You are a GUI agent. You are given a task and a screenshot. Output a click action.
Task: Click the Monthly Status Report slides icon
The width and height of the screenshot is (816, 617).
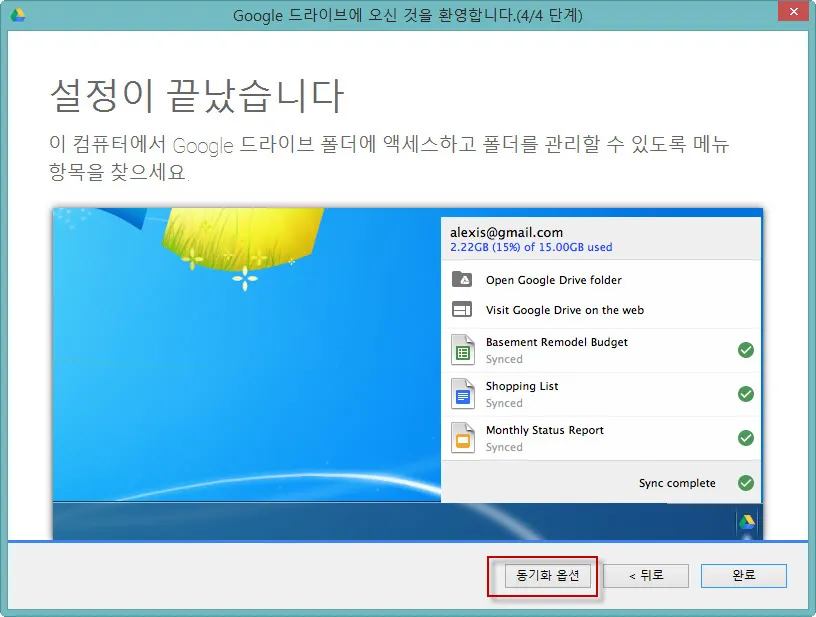tap(463, 438)
